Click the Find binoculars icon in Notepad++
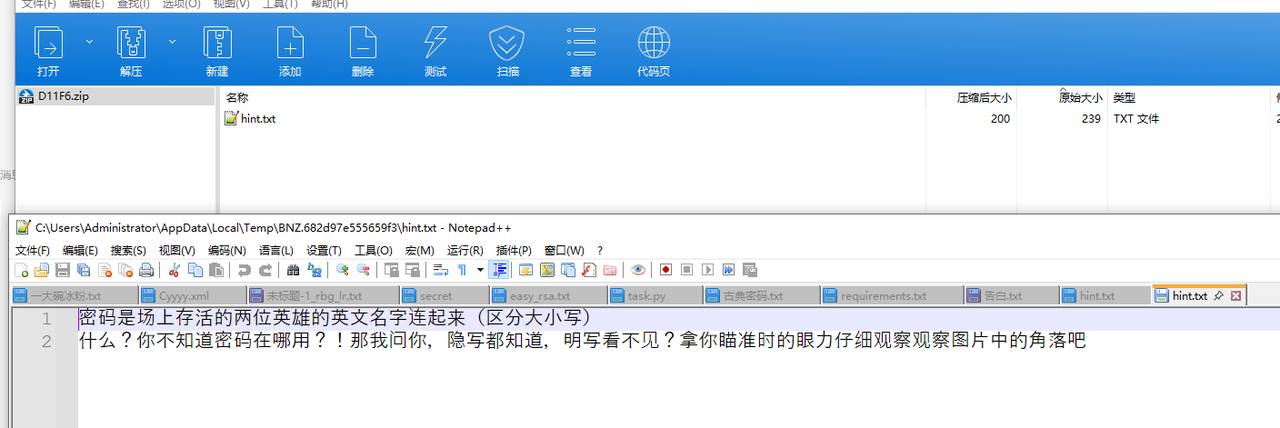 click(293, 270)
